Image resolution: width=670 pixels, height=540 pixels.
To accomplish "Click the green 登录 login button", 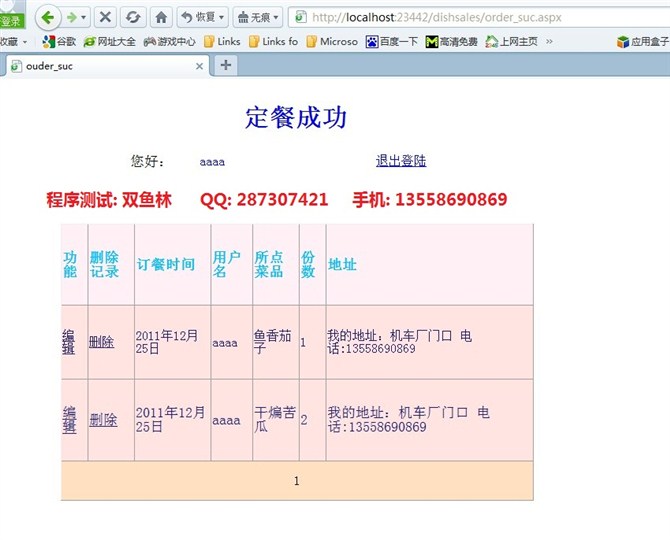I will click(x=11, y=21).
